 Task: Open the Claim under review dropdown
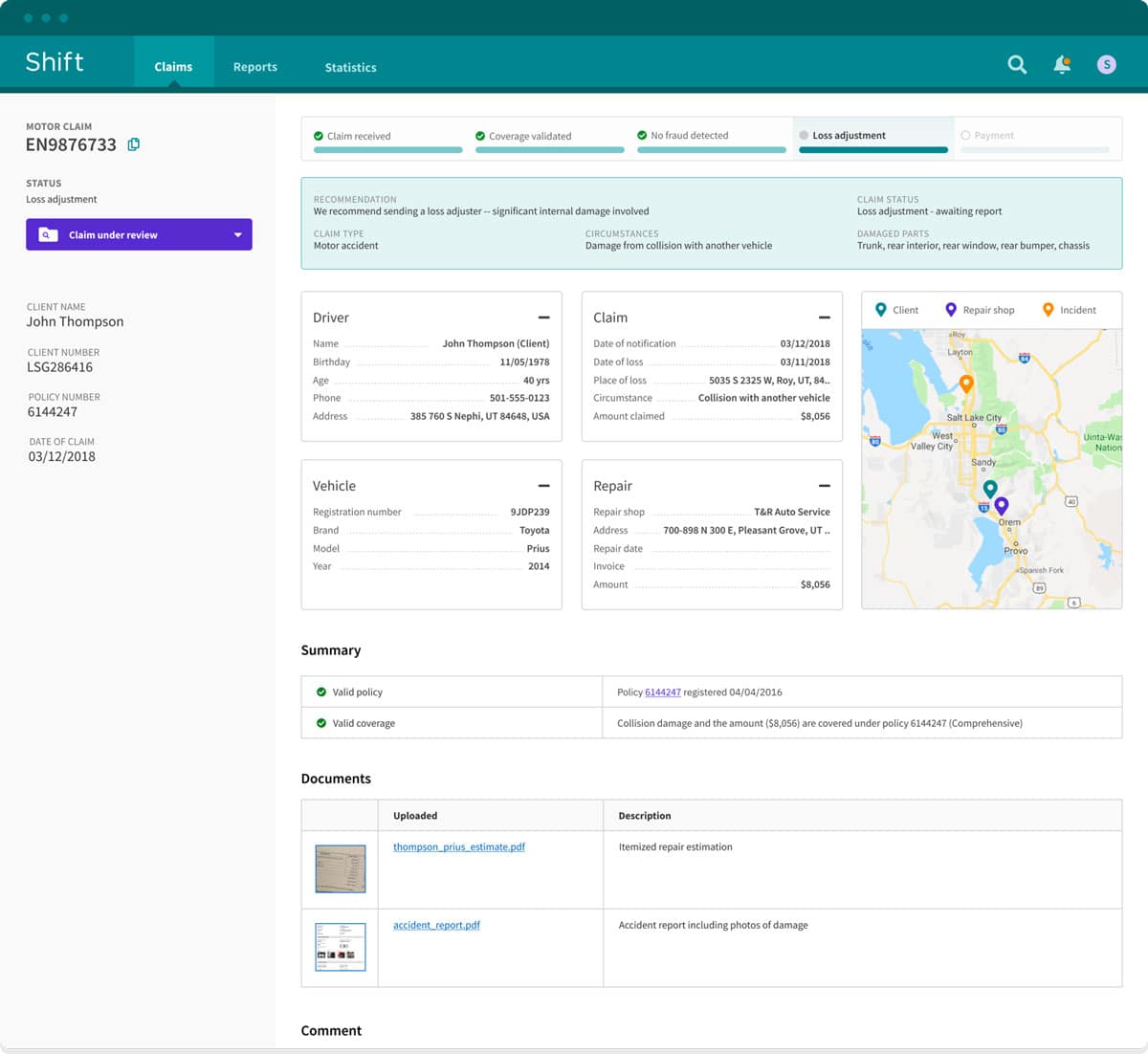(x=237, y=235)
